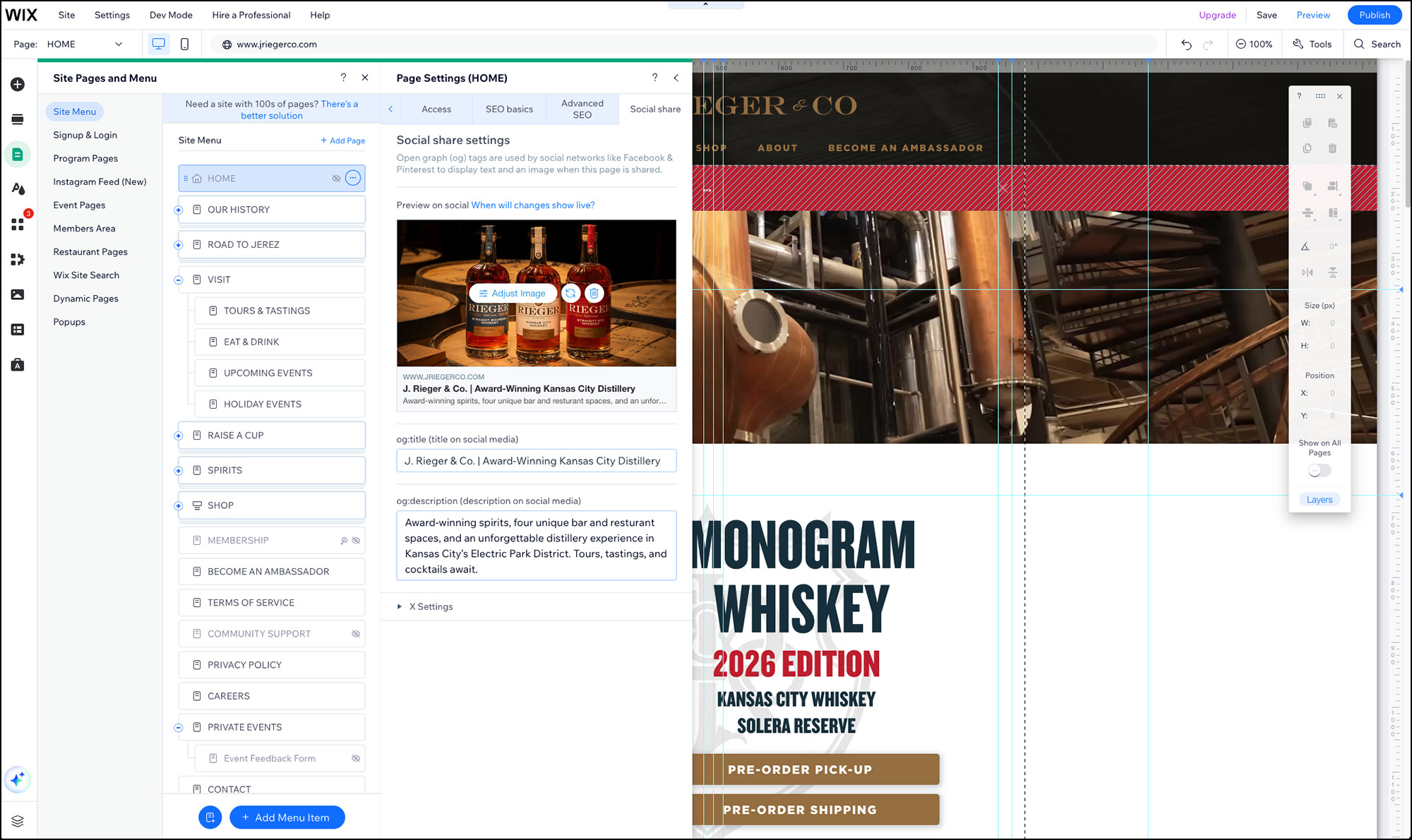Toggle HOME page hidden eye icon

coord(336,179)
